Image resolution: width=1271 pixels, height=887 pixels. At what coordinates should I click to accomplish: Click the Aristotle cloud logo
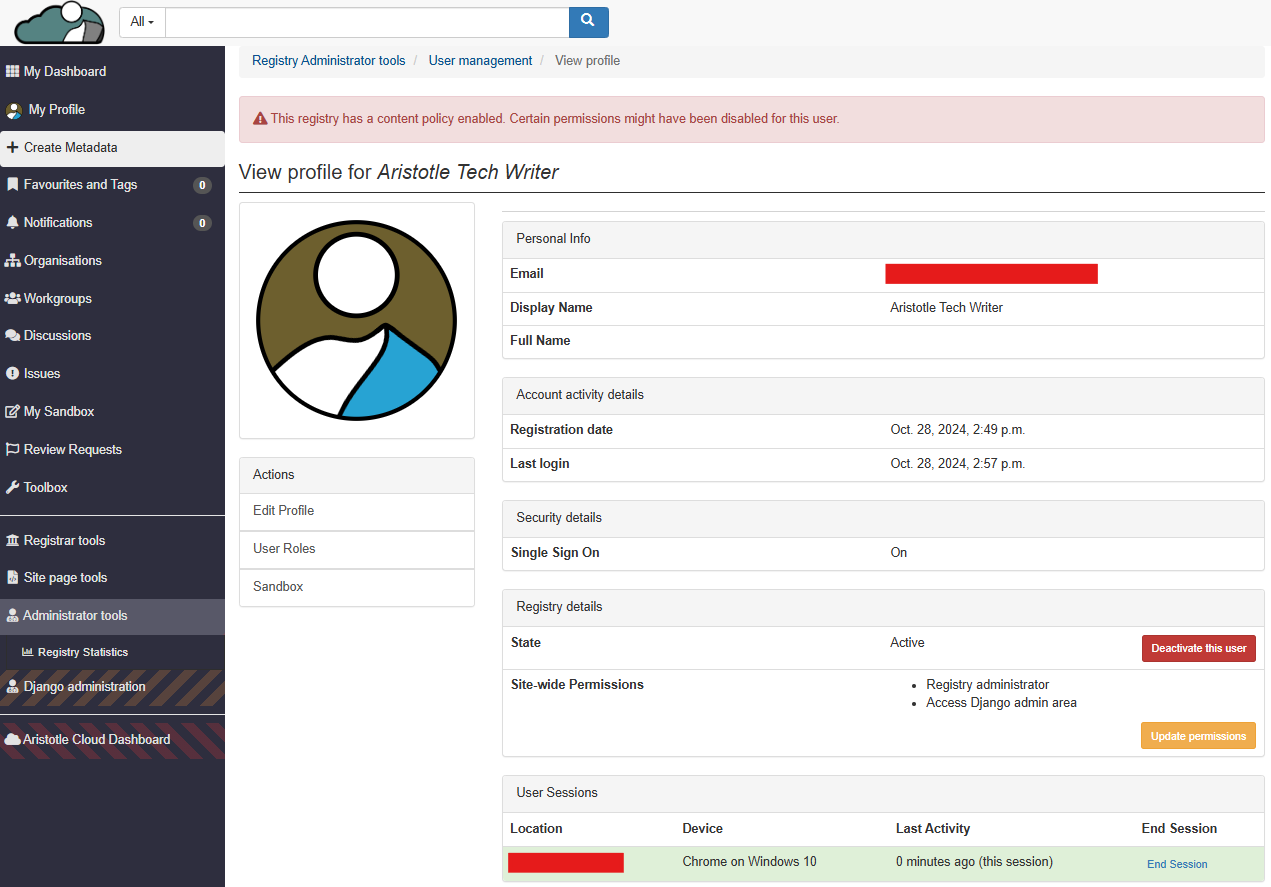[x=59, y=22]
